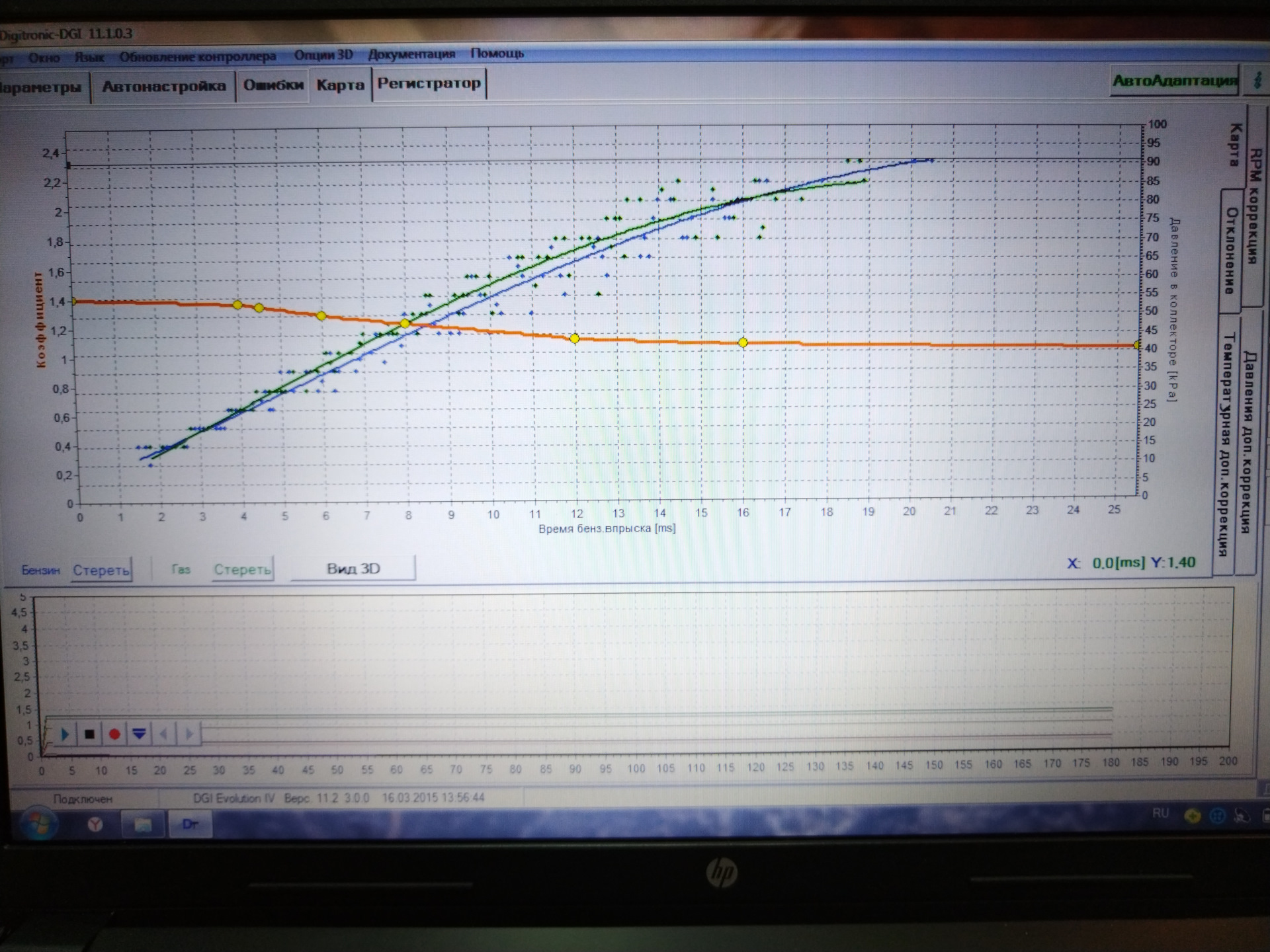Open the Ошибки tab
This screenshot has width=1270, height=952.
tap(273, 85)
